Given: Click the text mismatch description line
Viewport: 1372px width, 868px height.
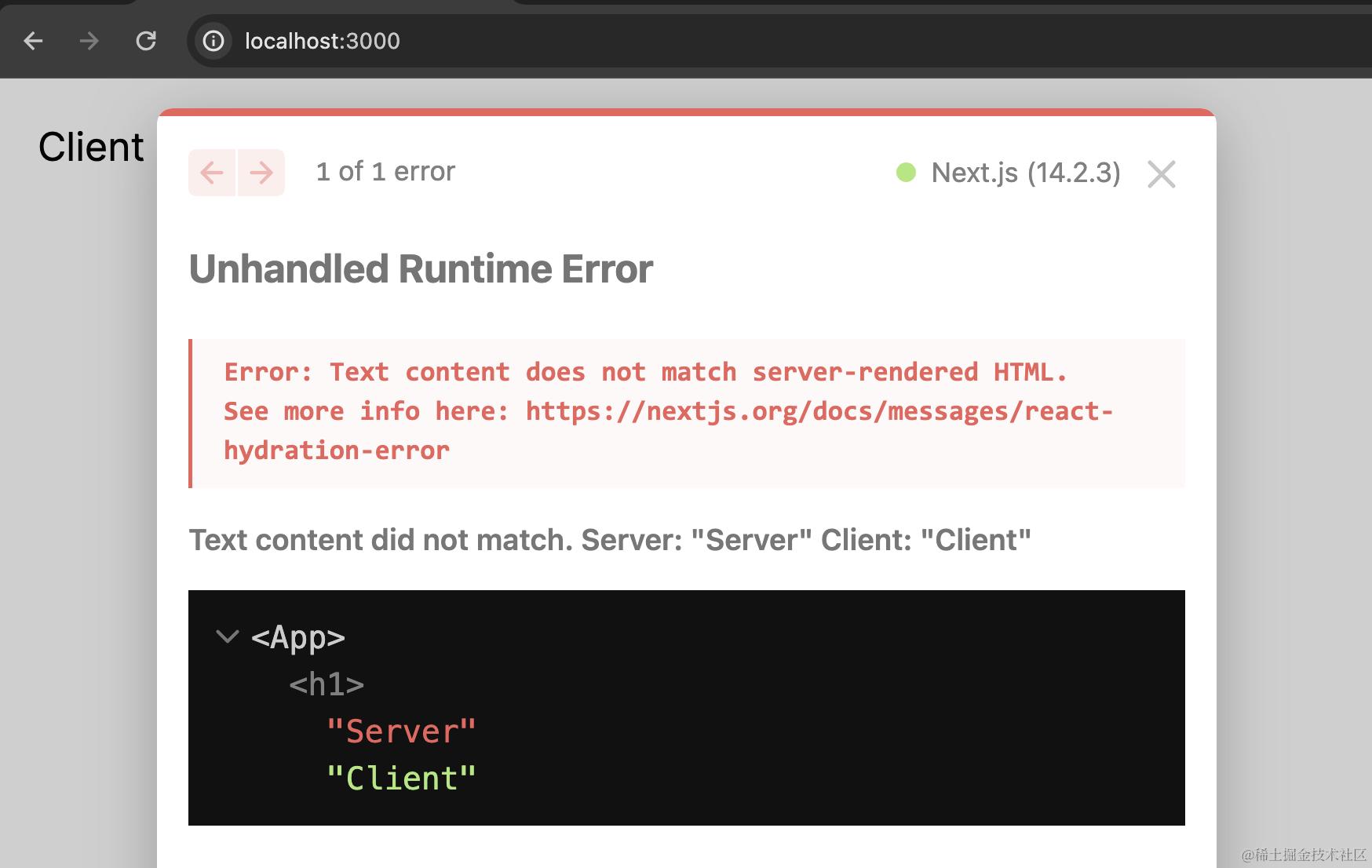Looking at the screenshot, I should pos(610,540).
